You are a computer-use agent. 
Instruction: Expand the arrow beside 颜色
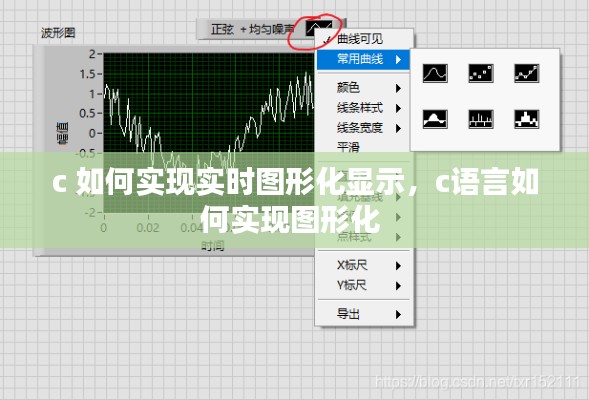(398, 88)
